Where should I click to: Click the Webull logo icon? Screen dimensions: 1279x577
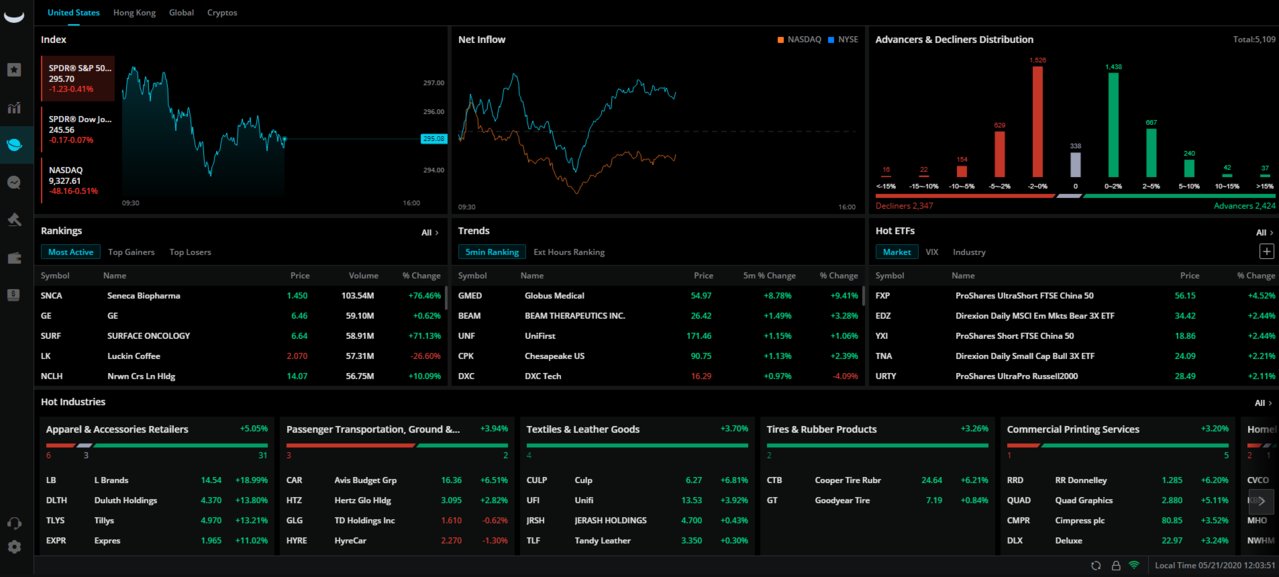point(15,18)
